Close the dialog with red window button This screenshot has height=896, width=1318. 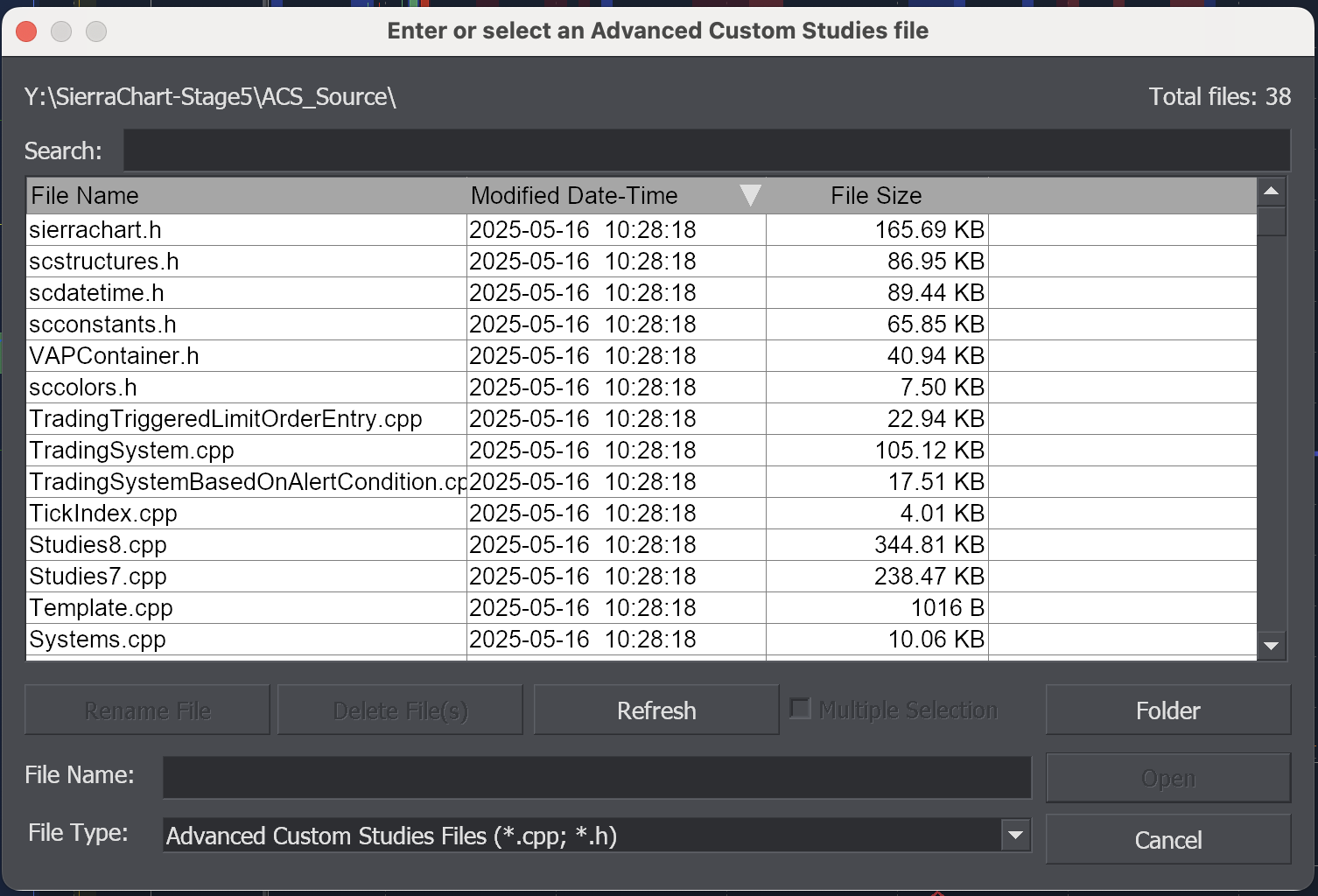coord(26,31)
